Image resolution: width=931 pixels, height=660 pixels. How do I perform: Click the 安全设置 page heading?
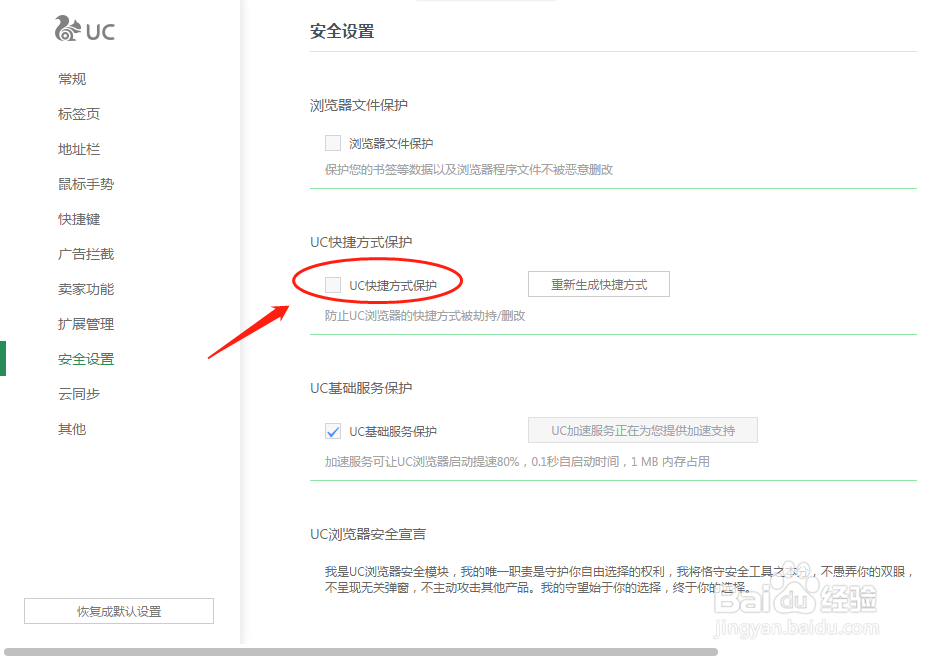click(342, 31)
